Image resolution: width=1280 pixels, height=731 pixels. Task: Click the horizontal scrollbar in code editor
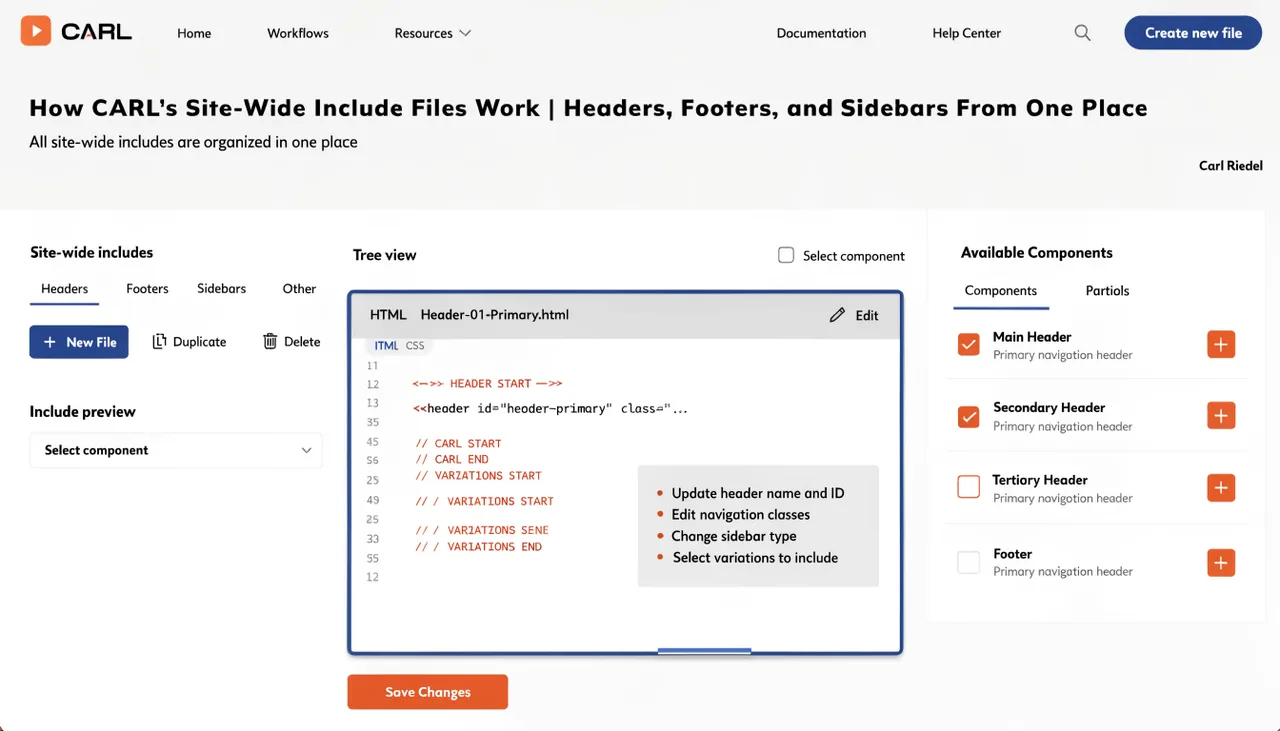704,651
